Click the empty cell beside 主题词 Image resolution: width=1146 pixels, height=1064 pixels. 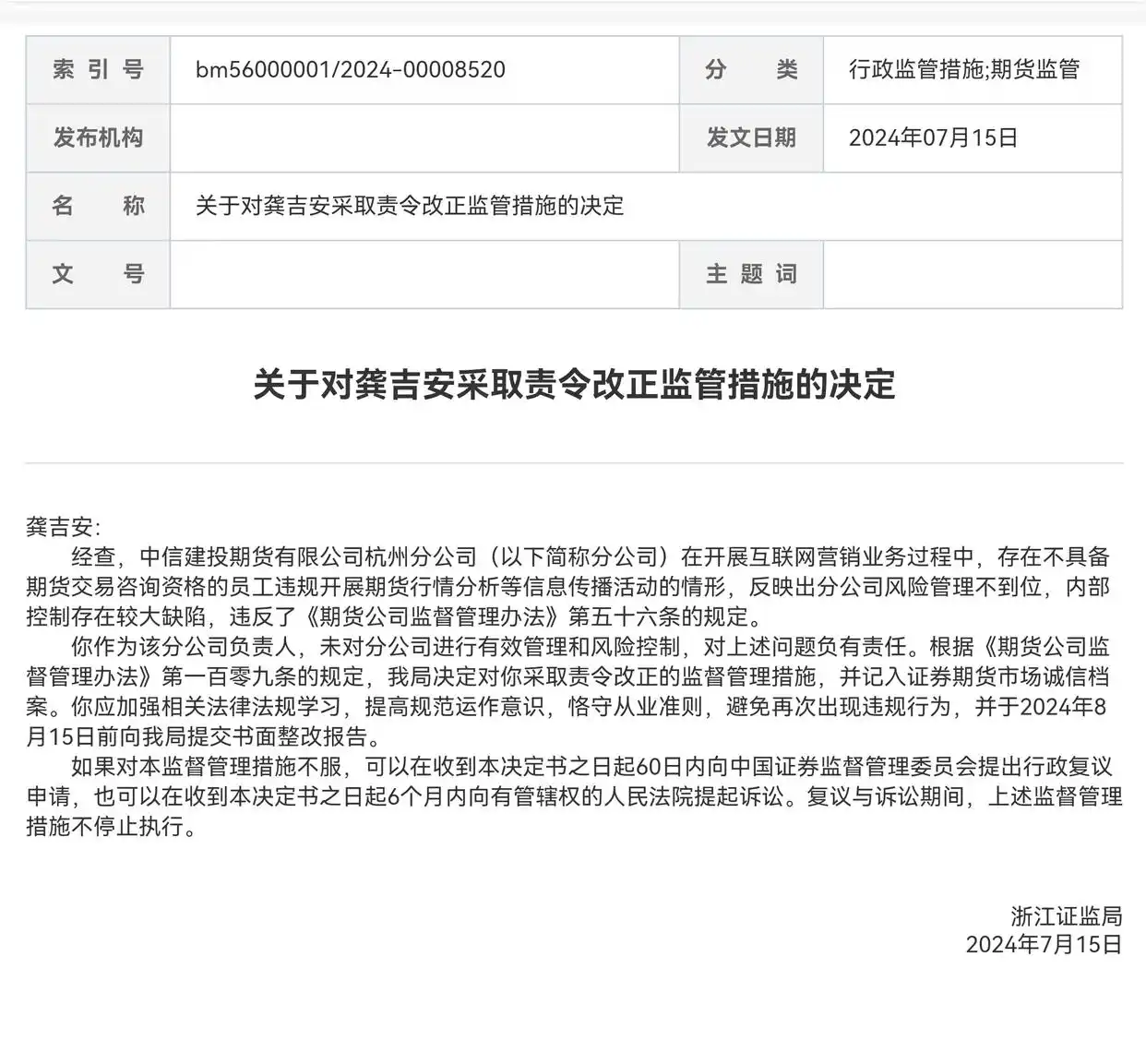(x=973, y=274)
